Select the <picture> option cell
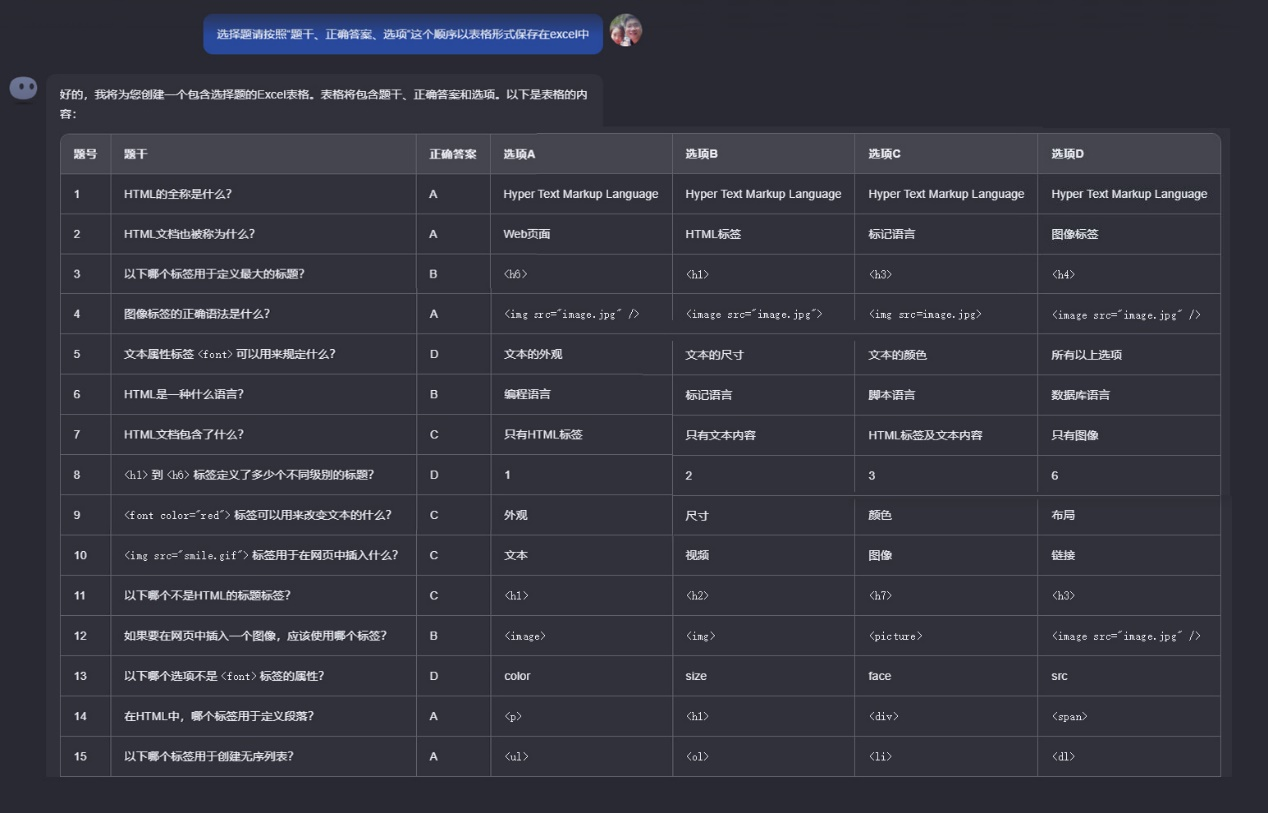 click(x=895, y=636)
